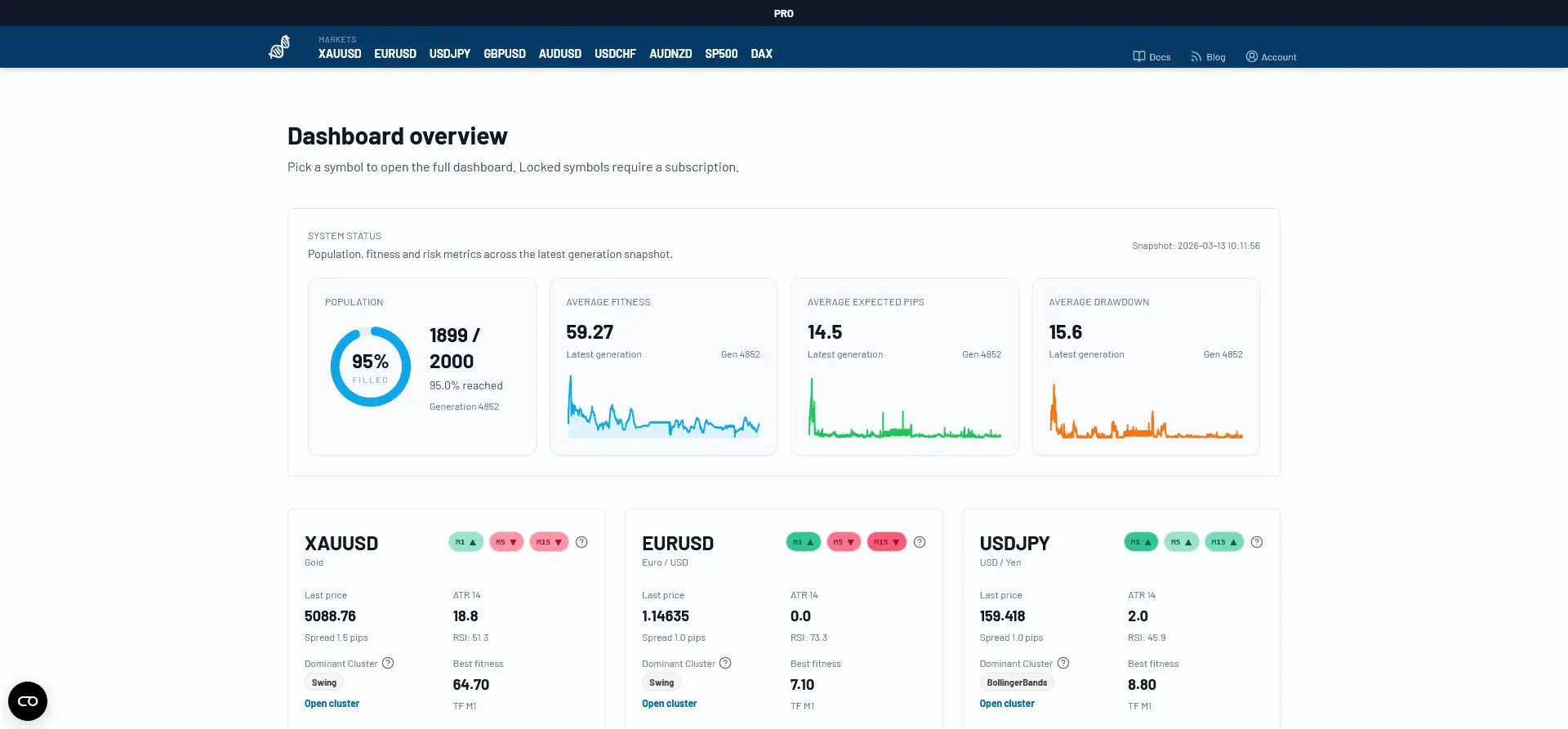Click the EURUSD card title
This screenshot has width=1568, height=729.
[678, 544]
